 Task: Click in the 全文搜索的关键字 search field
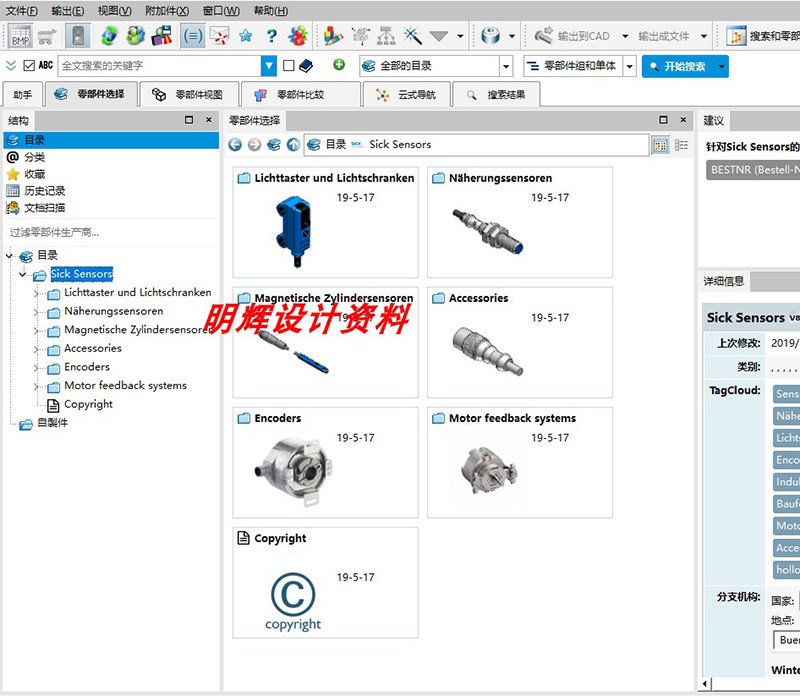tap(159, 66)
